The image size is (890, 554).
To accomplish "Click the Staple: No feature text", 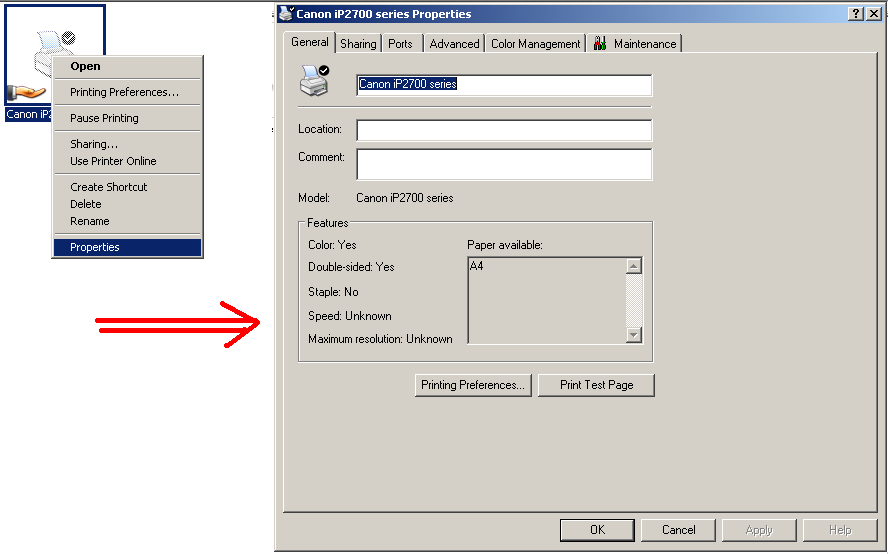I will [x=333, y=292].
